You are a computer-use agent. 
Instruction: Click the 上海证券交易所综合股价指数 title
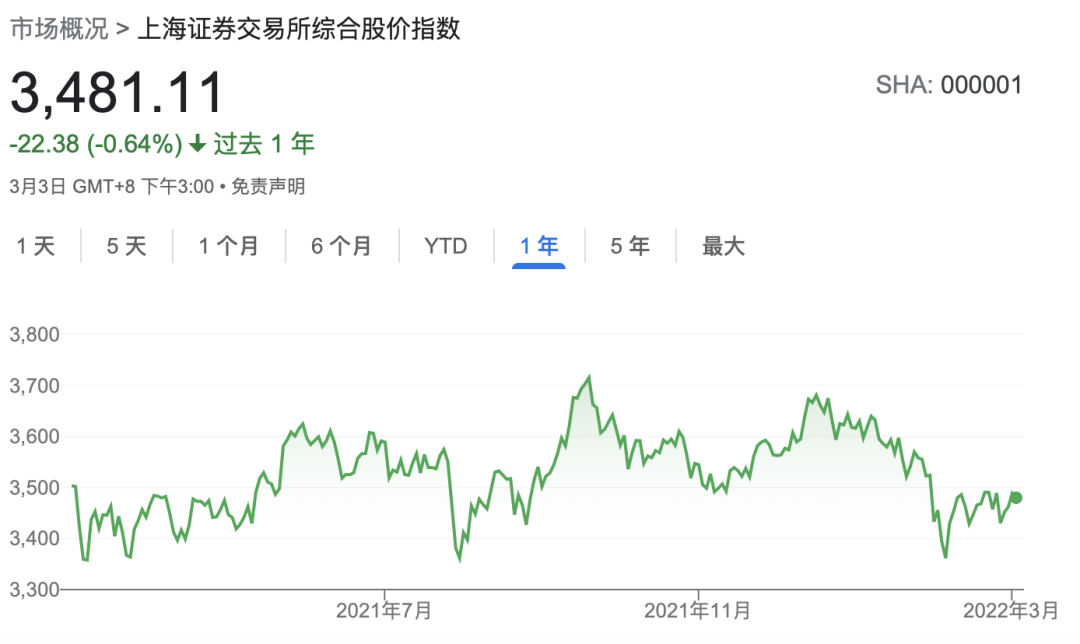[299, 29]
